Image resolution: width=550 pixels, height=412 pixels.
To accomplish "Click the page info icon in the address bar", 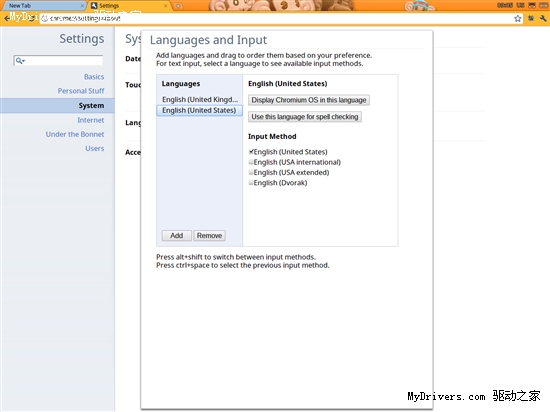I will tap(45, 19).
